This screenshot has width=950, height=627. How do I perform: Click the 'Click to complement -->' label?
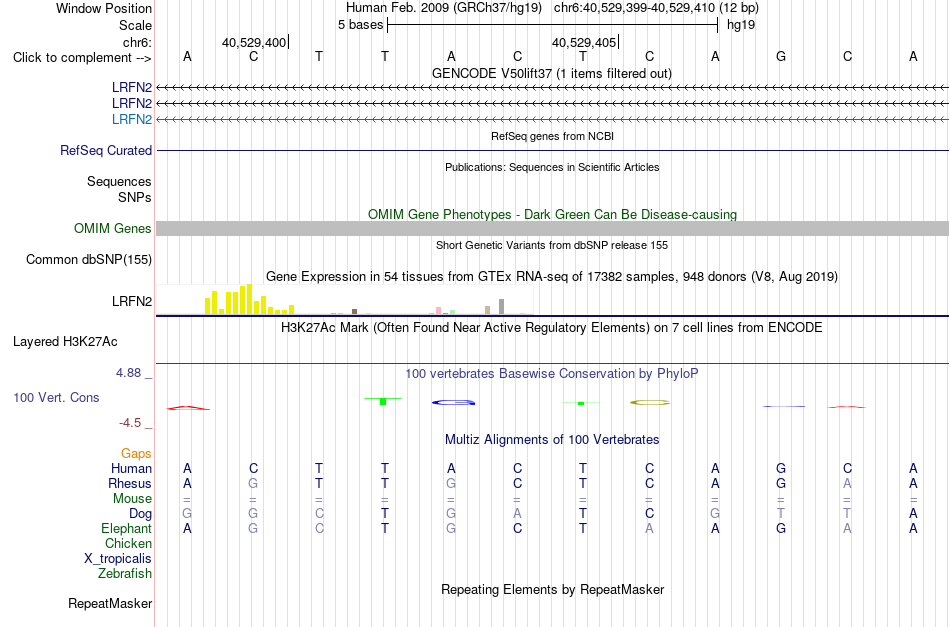[82, 58]
